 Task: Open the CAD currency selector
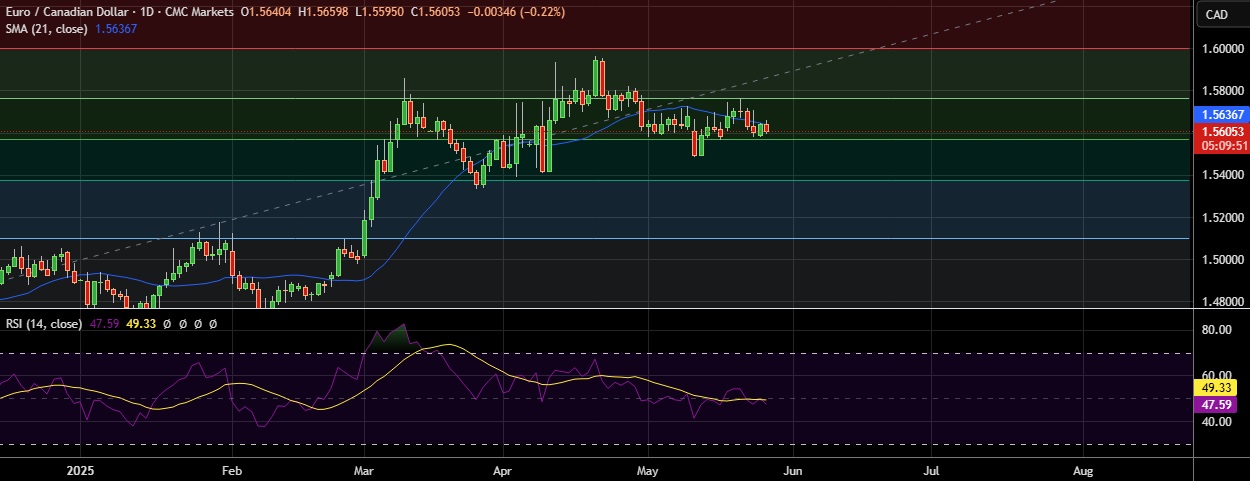(1216, 14)
